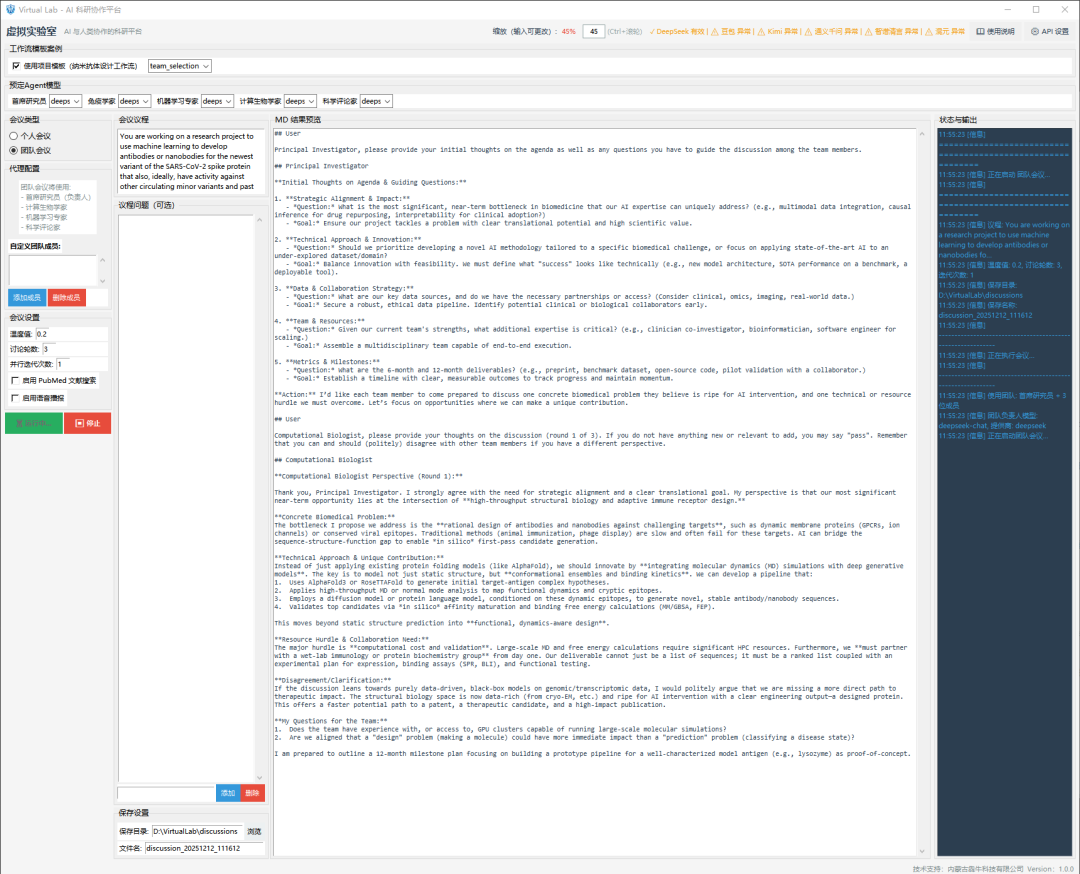The width and height of the screenshot is (1080, 874).
Task: Click the Virtual Lab shield icon in title bar
Action: pyautogui.click(x=10, y=10)
